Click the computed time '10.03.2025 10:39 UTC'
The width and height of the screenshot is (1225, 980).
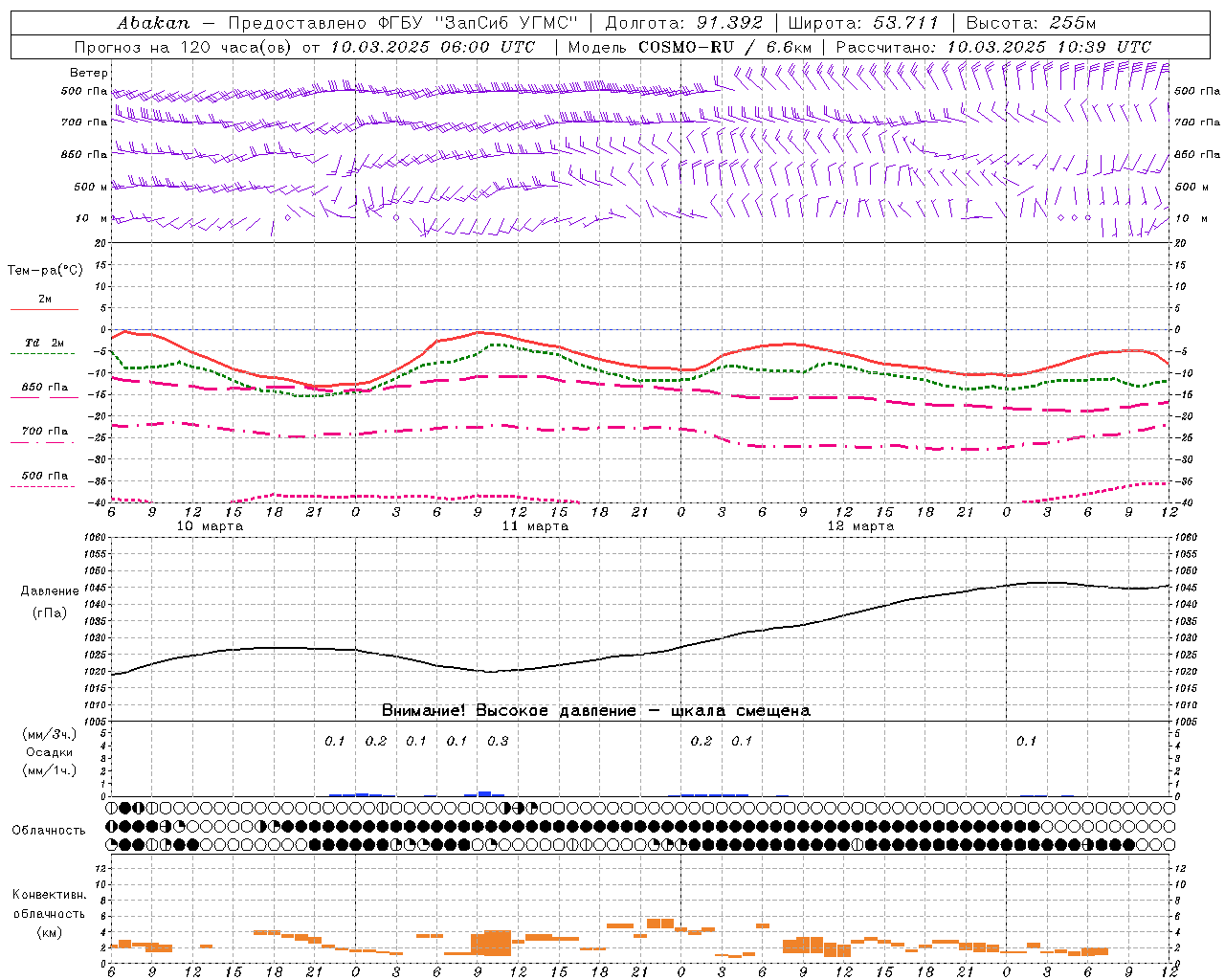(1049, 47)
